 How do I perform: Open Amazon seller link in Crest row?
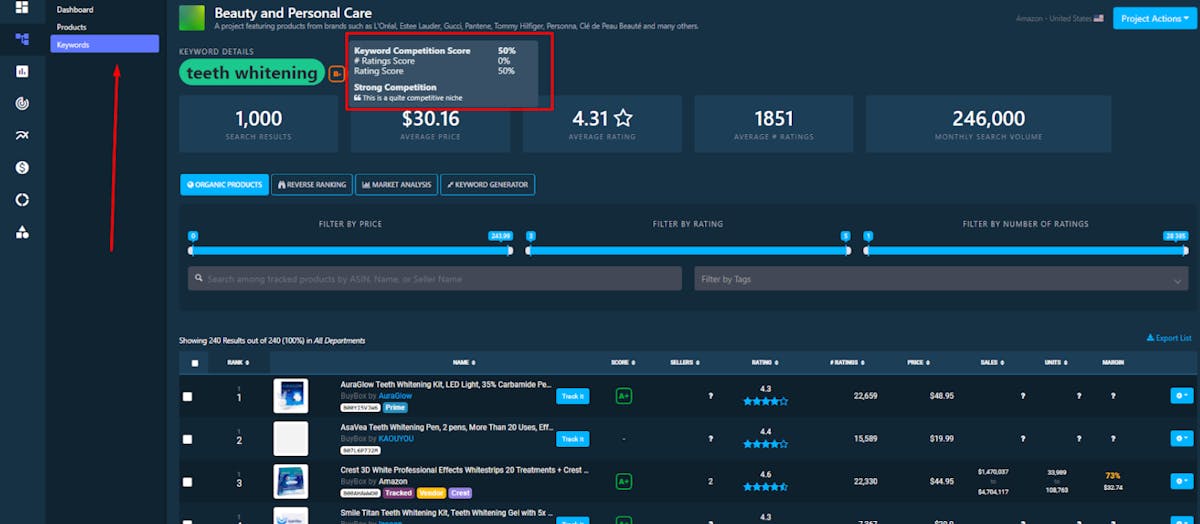coord(393,481)
